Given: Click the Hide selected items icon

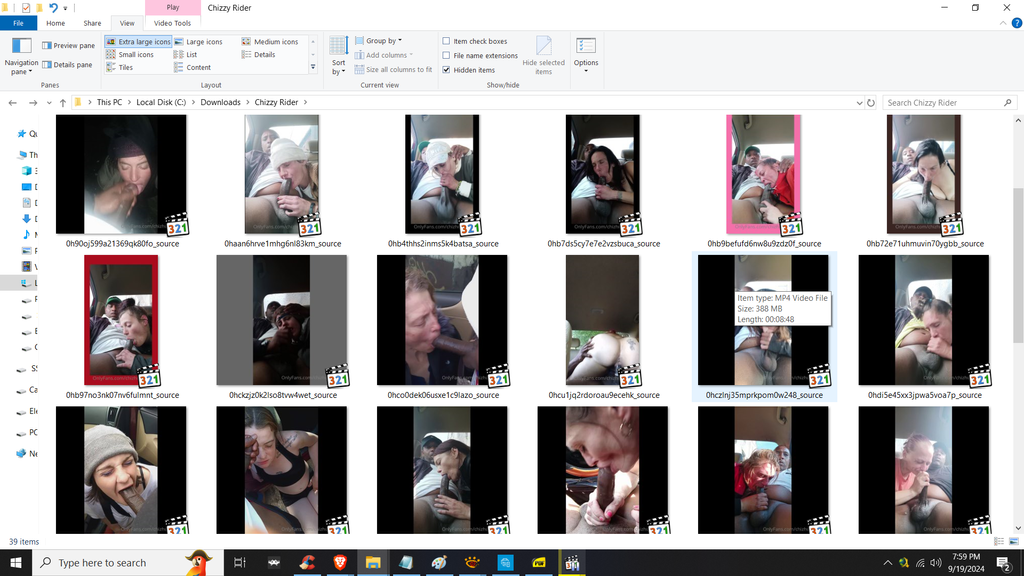Looking at the screenshot, I should pyautogui.click(x=543, y=55).
